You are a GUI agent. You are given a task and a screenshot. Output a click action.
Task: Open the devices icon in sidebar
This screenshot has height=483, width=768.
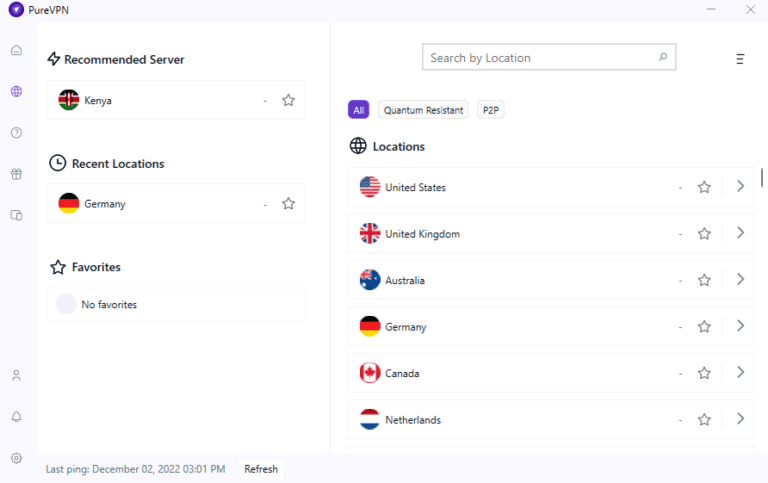coord(16,215)
